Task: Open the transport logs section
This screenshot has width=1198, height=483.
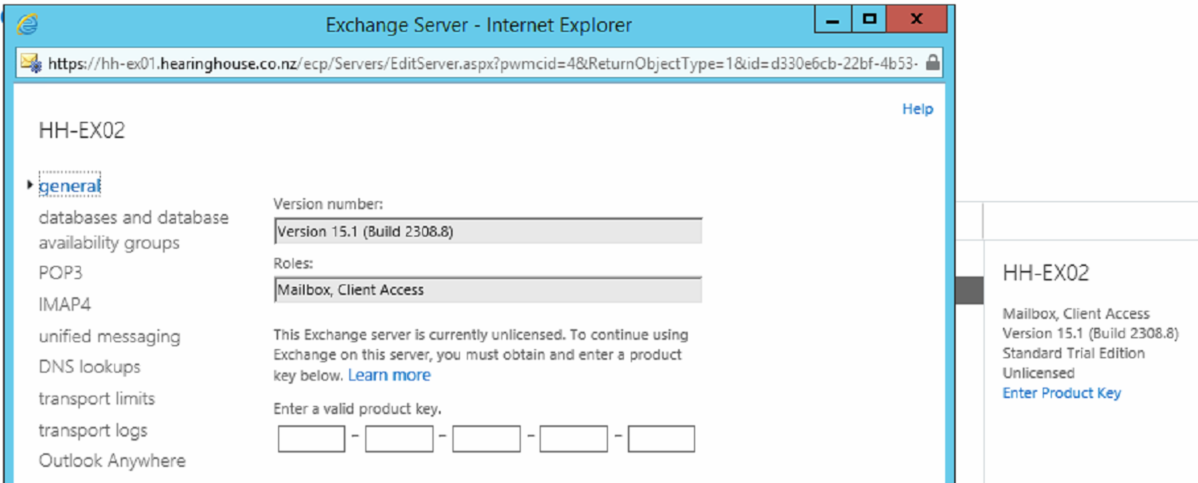Action: [93, 430]
